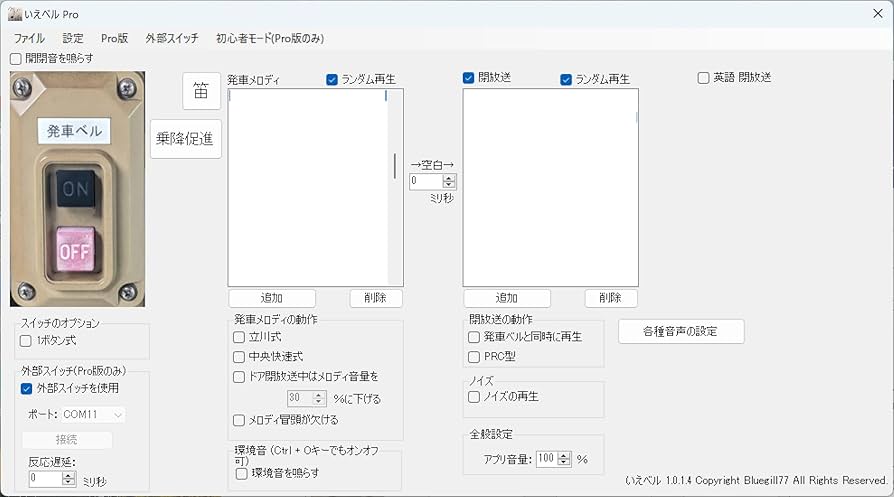Click the 接続 button
Viewport: 894px width, 497px height.
pos(67,439)
